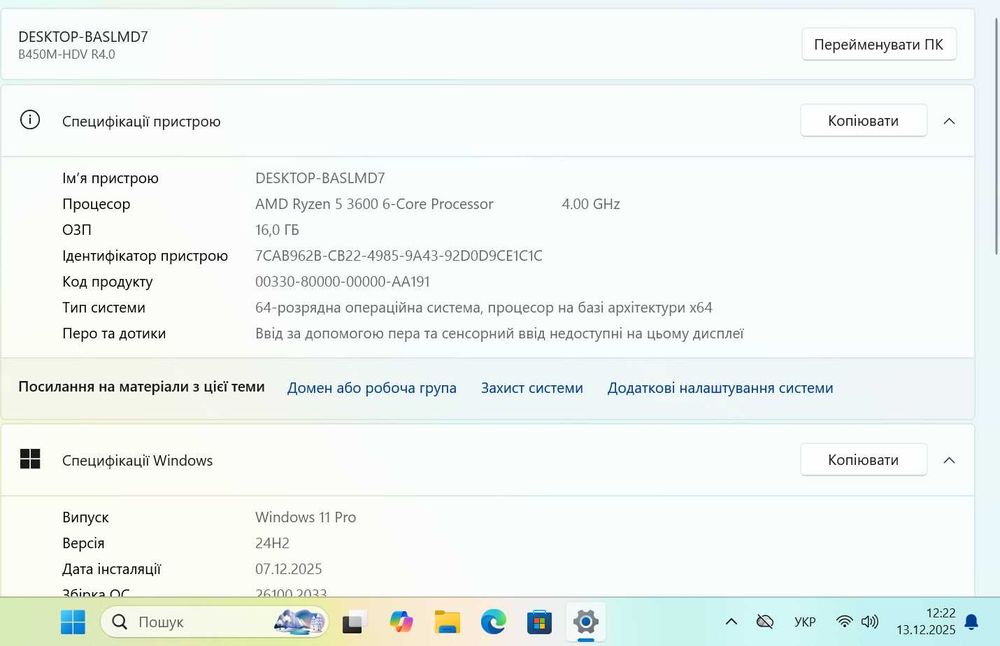Collapse the Специфікації Windows section
This screenshot has width=1000, height=646.
pyautogui.click(x=949, y=460)
